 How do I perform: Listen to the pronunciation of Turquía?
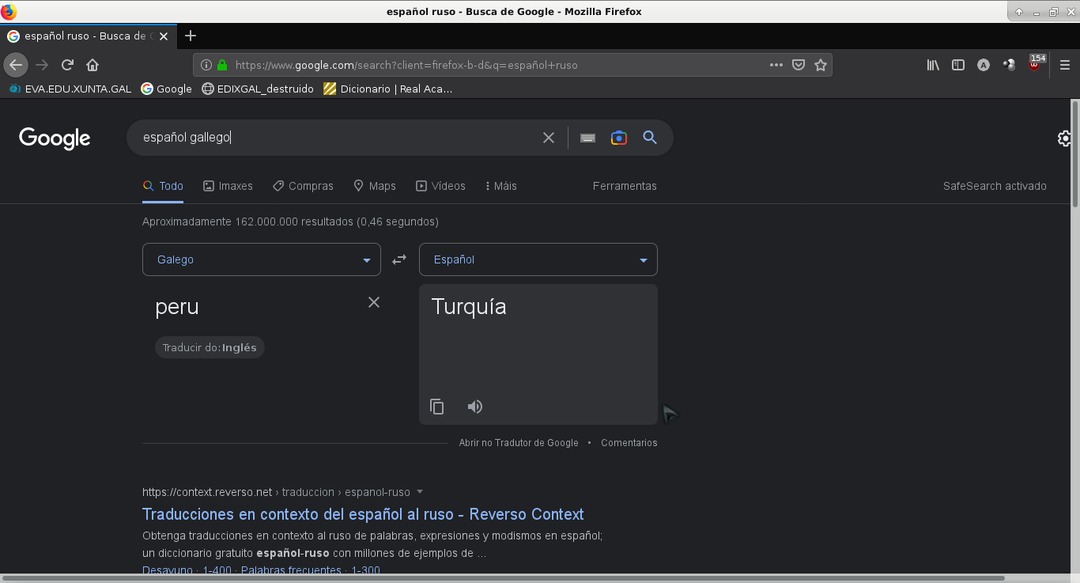point(474,406)
